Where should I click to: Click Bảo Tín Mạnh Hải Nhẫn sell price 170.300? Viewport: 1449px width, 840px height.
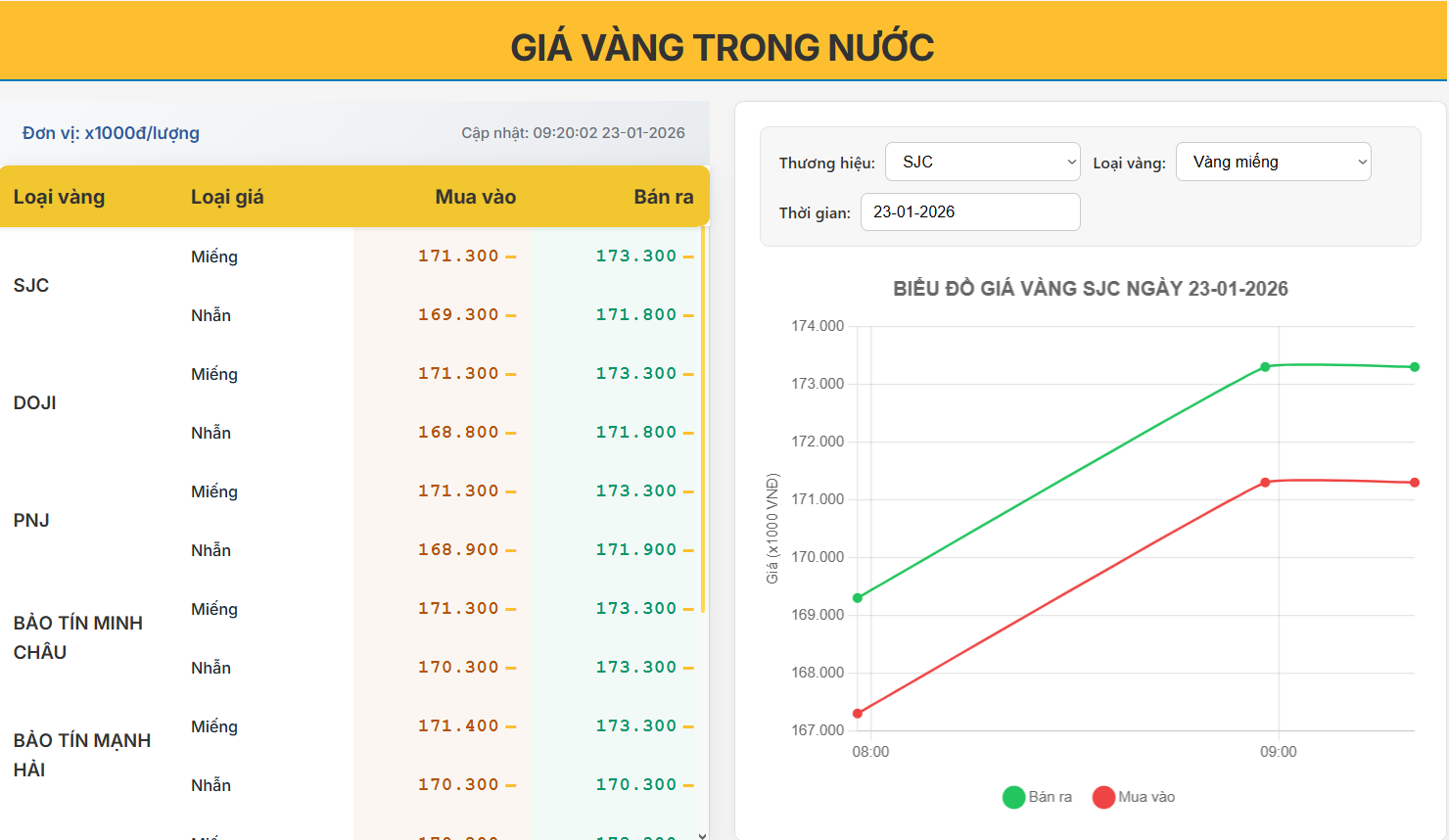pos(636,784)
